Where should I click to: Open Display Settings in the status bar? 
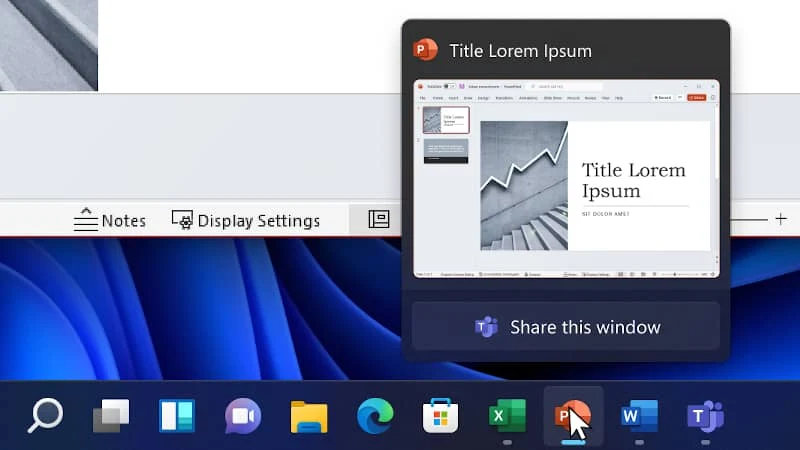(x=246, y=220)
